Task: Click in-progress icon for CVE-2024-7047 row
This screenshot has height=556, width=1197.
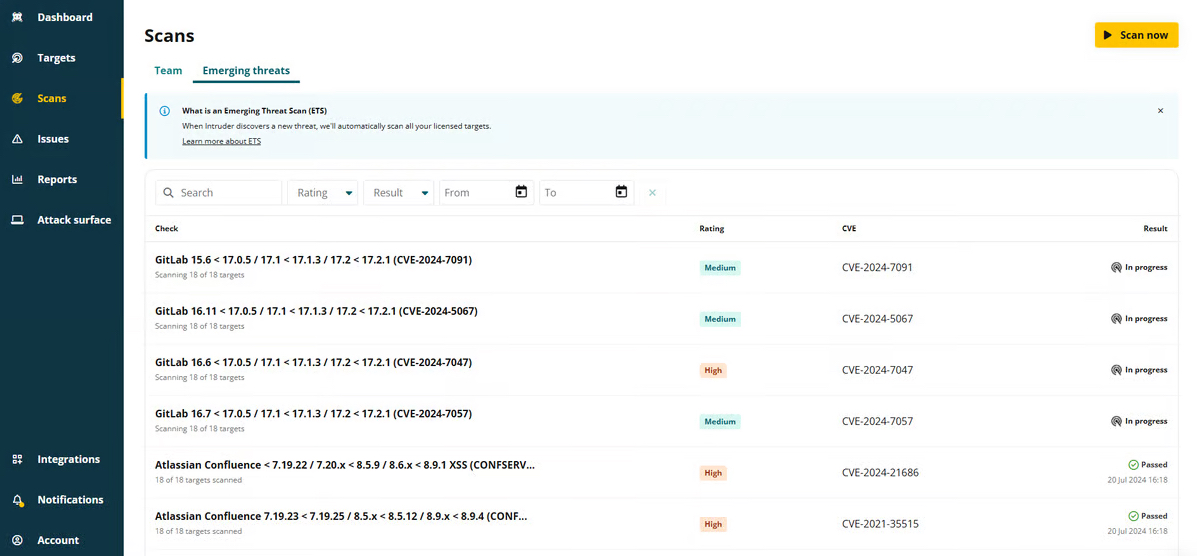Action: pos(1116,370)
